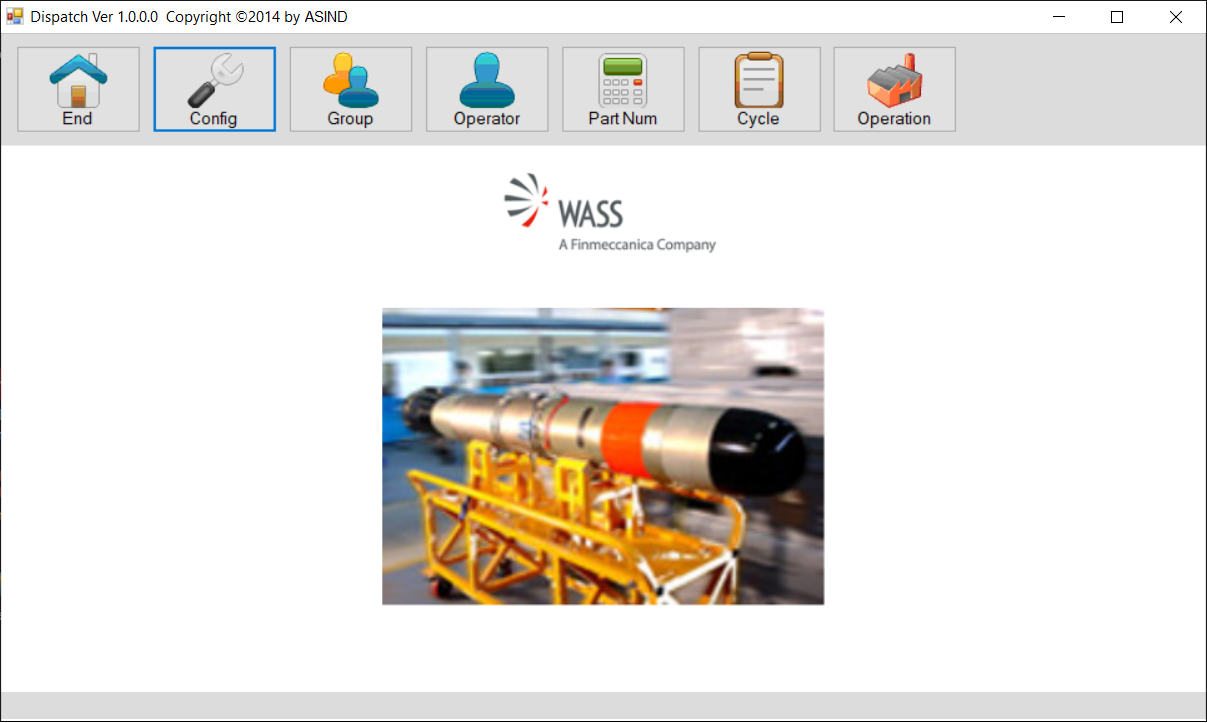
Task: Click the 'Config' label text
Action: 214,119
